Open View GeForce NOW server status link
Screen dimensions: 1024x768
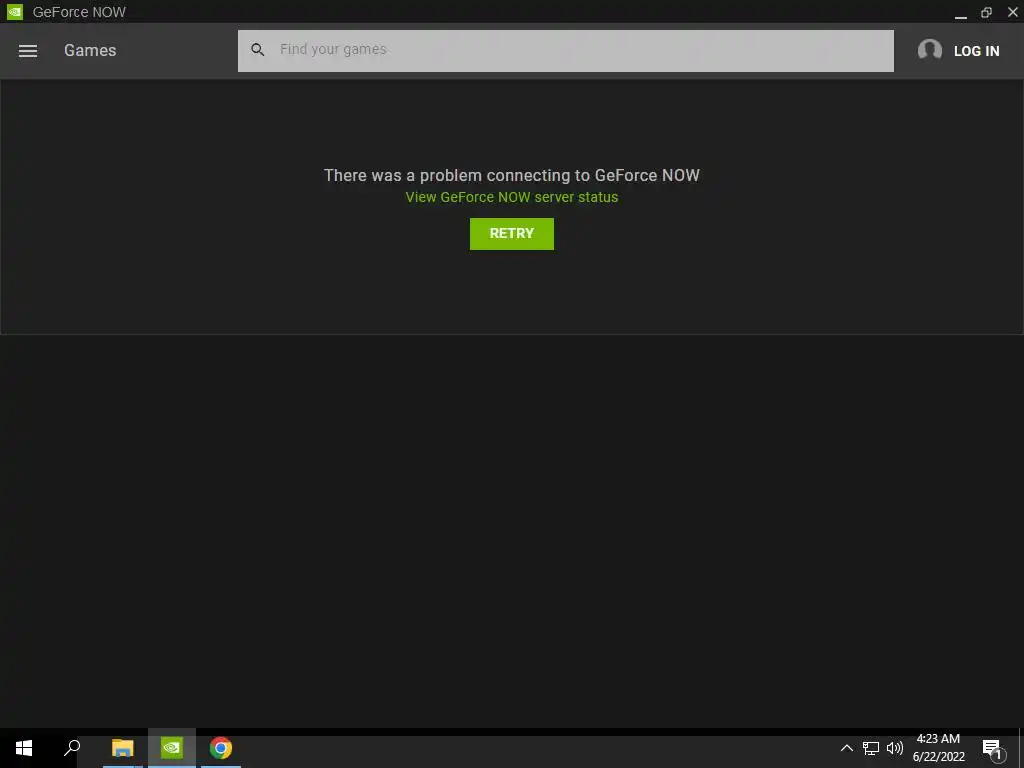pos(511,197)
